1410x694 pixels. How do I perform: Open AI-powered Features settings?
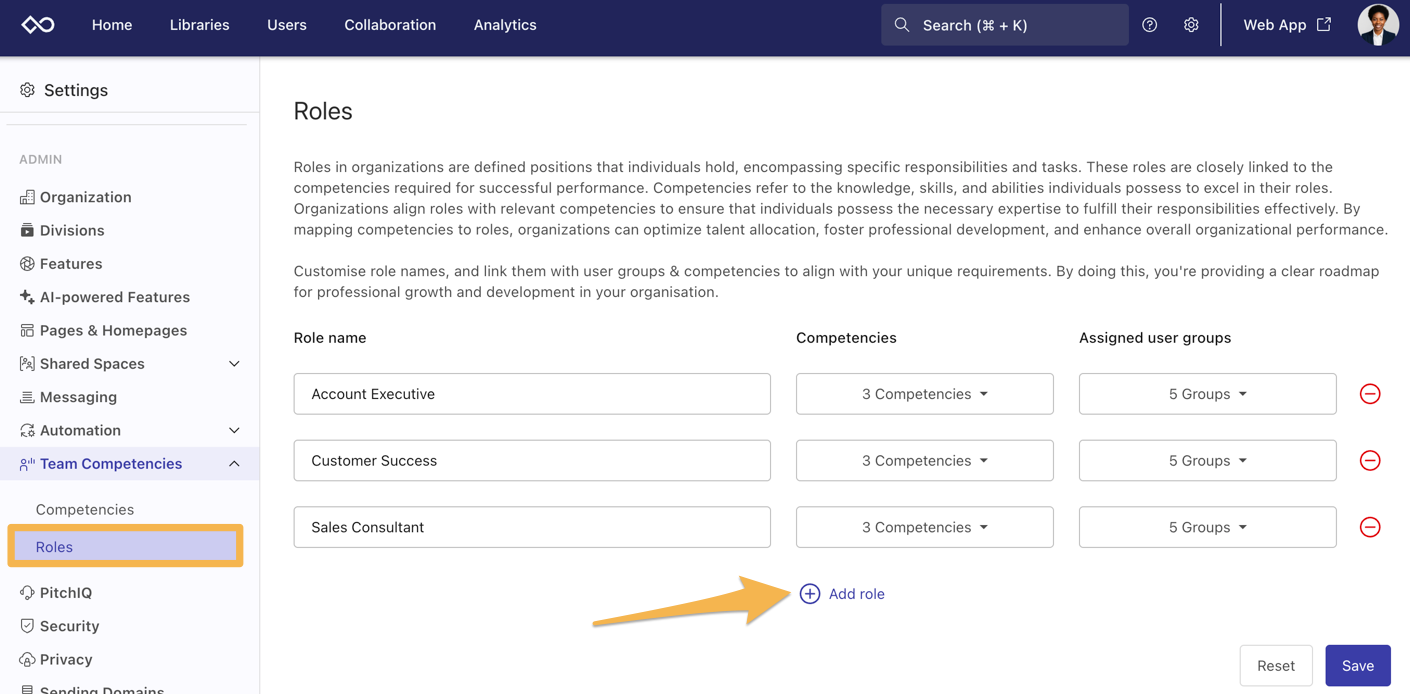[114, 297]
